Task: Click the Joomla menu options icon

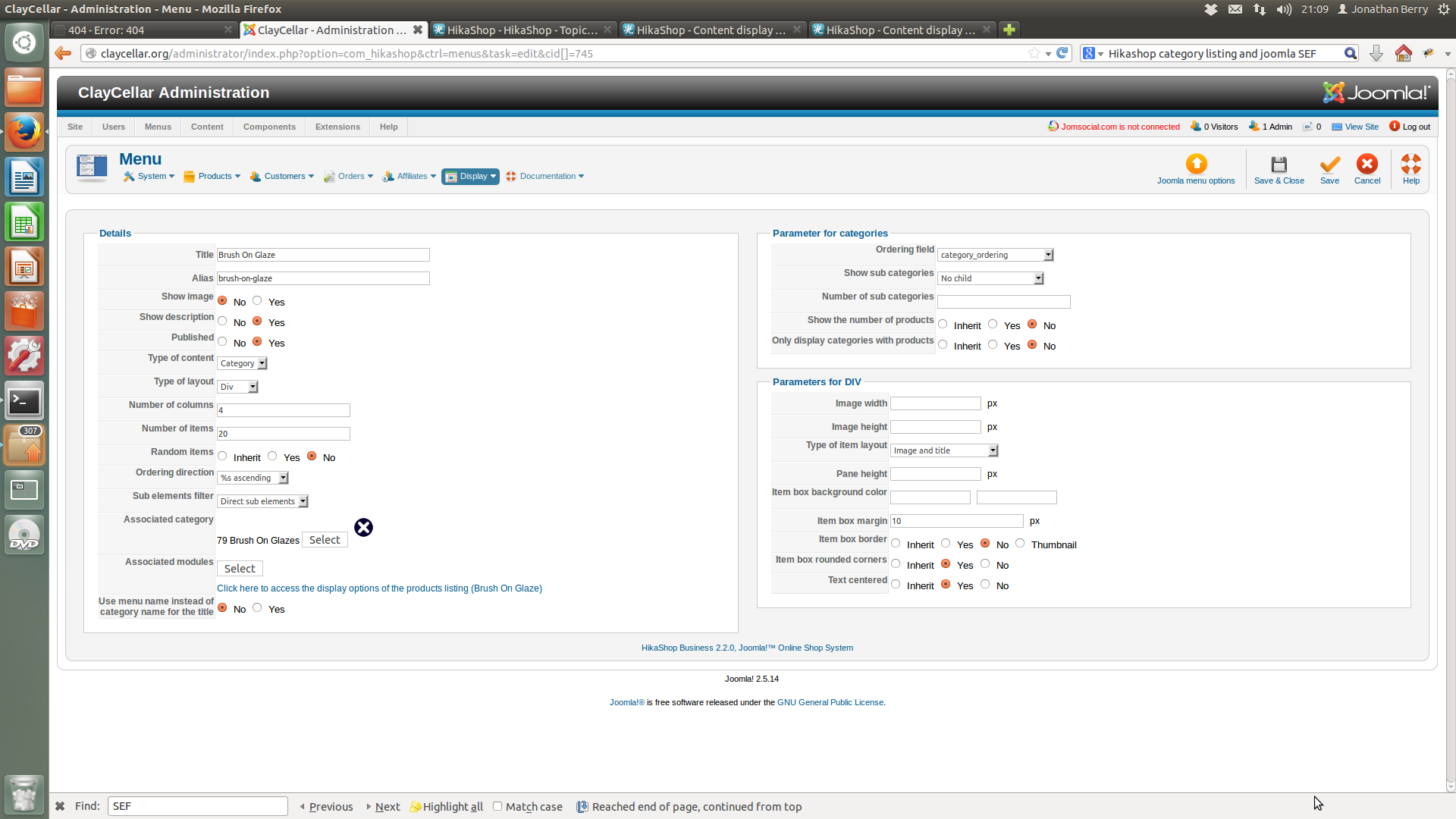Action: (1196, 165)
